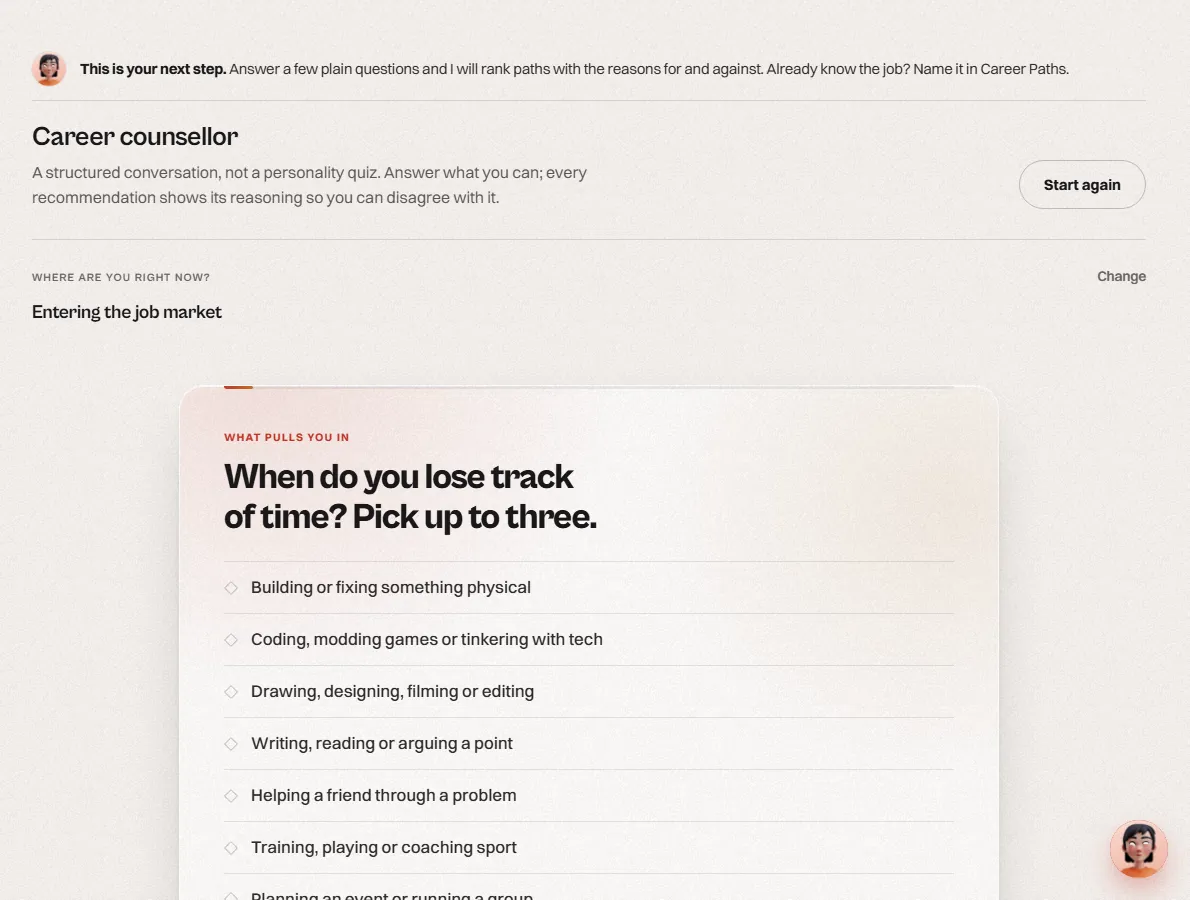Click the Entering the job market answer
Image resolution: width=1190 pixels, height=900 pixels.
(127, 312)
